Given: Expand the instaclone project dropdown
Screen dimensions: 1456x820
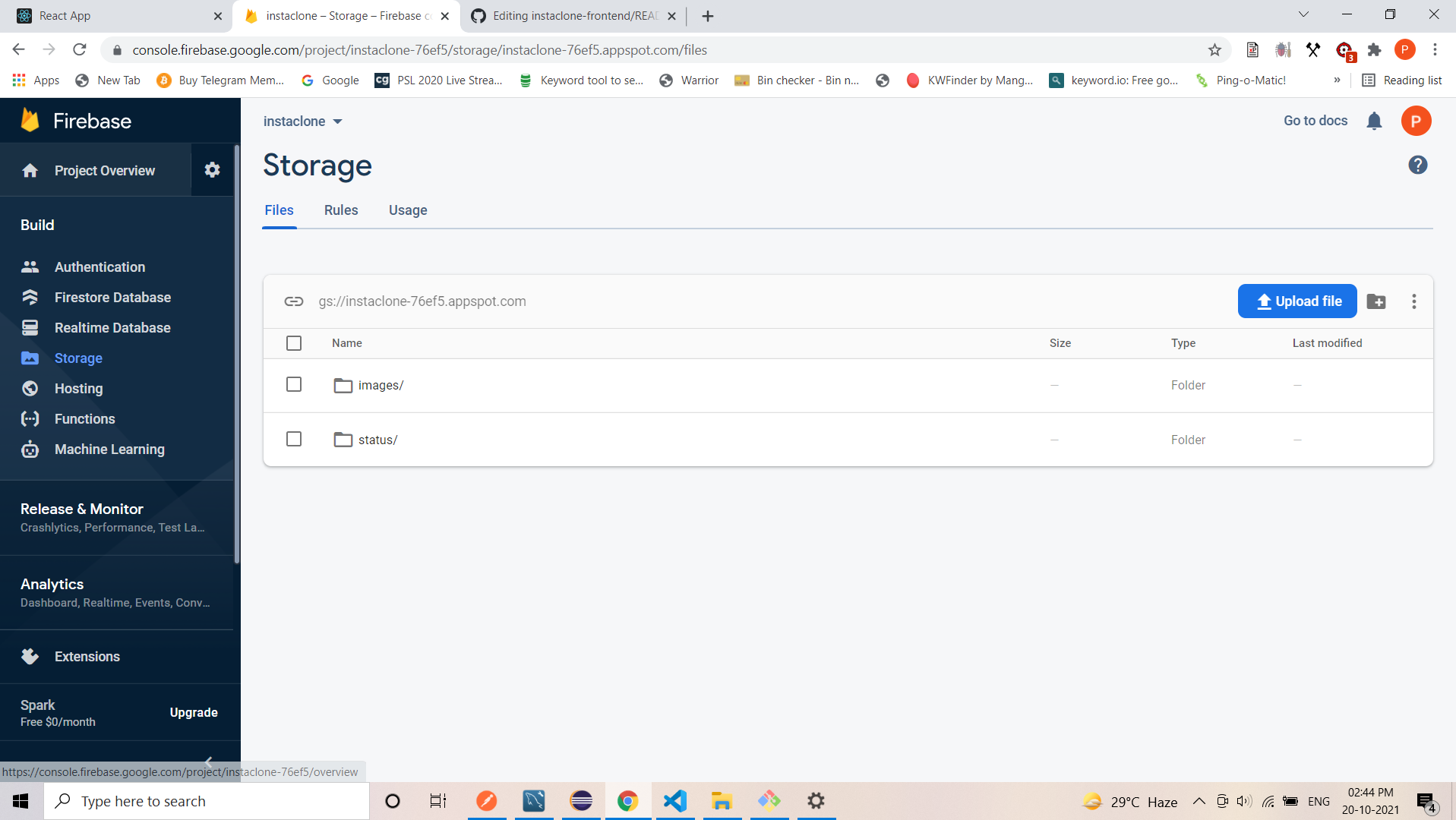Looking at the screenshot, I should pyautogui.click(x=303, y=121).
